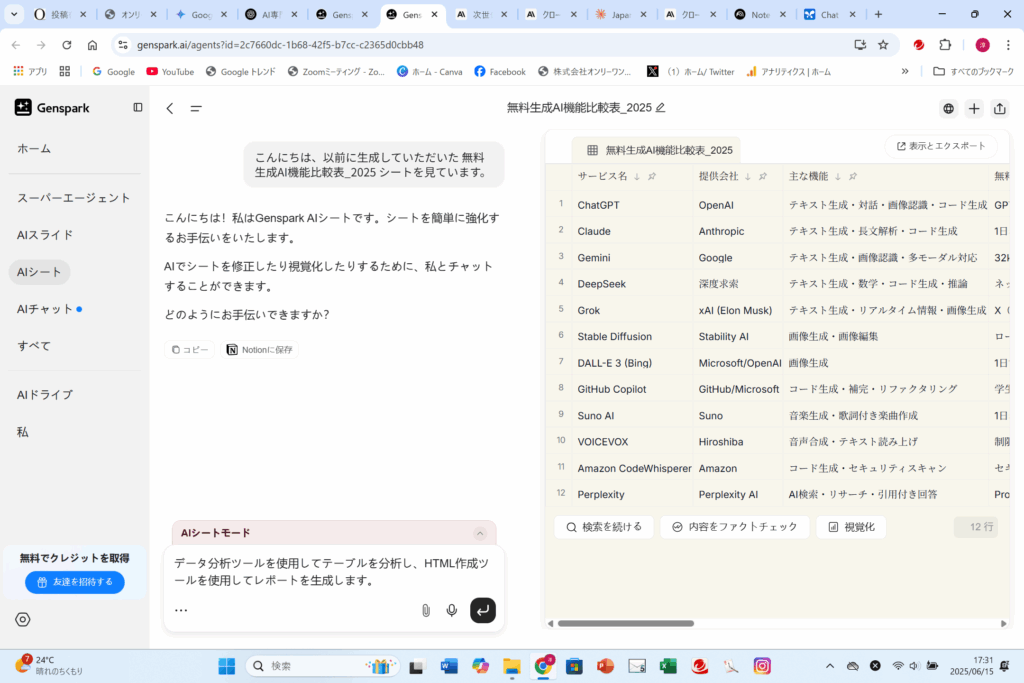Image resolution: width=1024 pixels, height=683 pixels.
Task: Select AIシート in the sidebar
Action: point(39,272)
